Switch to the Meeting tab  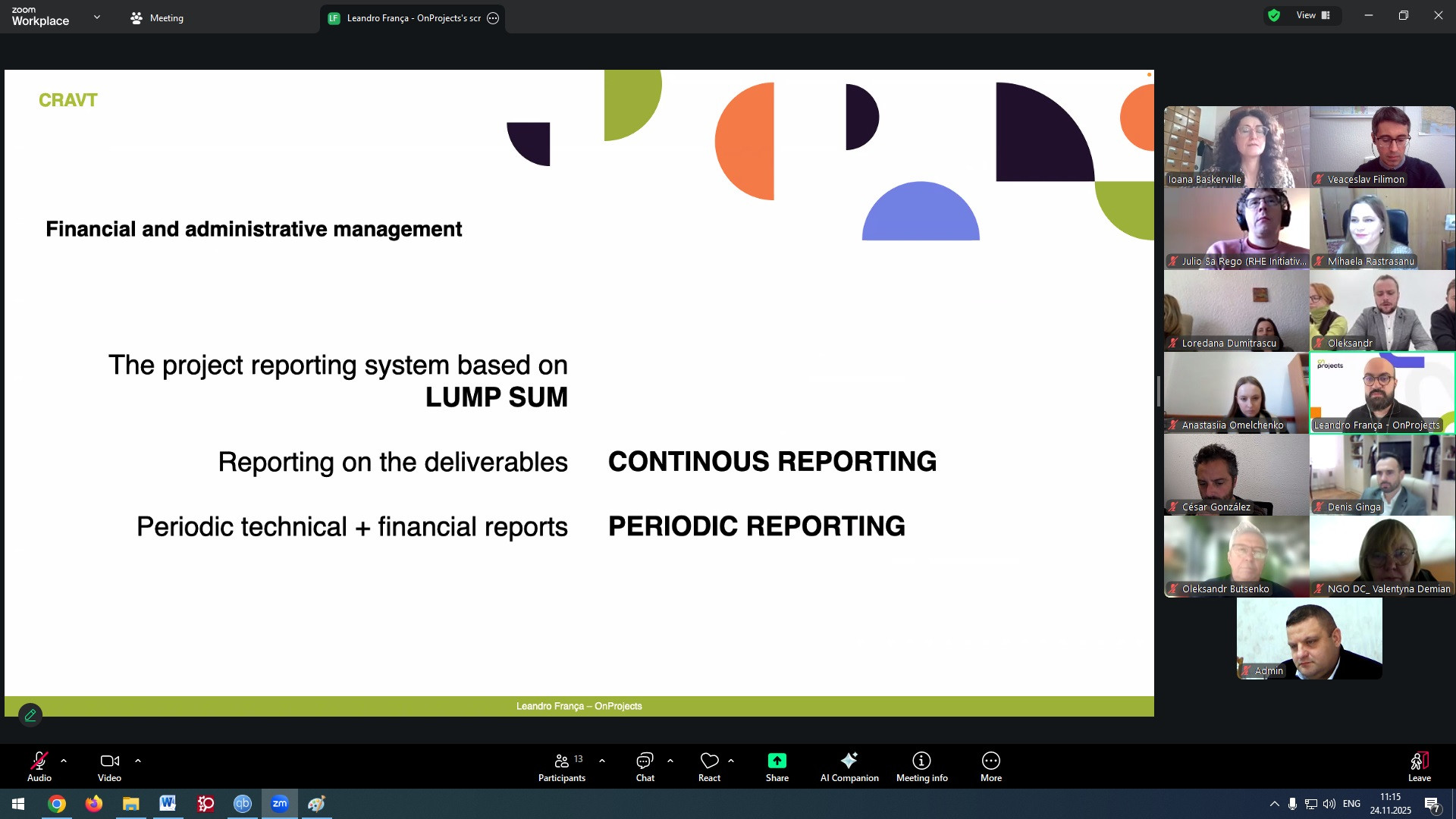157,18
